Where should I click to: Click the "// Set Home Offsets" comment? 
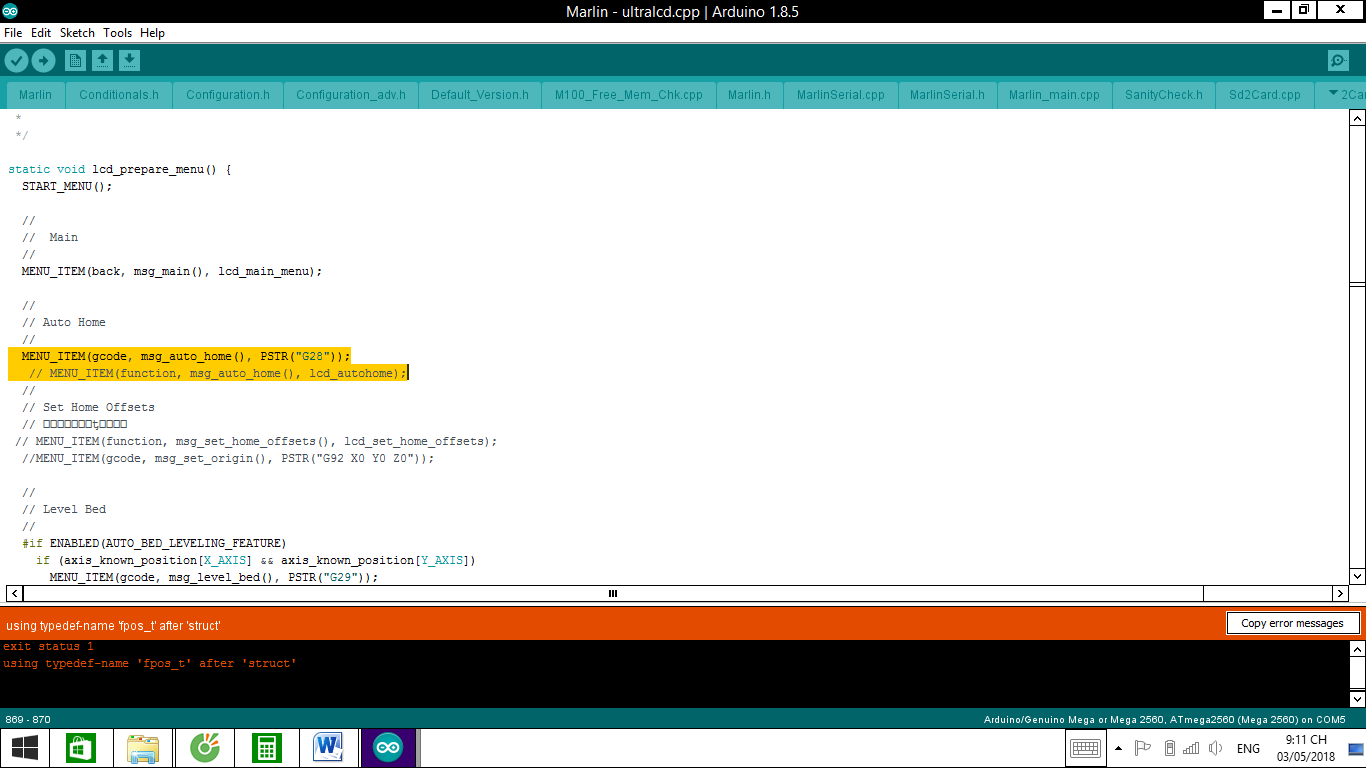(88, 407)
